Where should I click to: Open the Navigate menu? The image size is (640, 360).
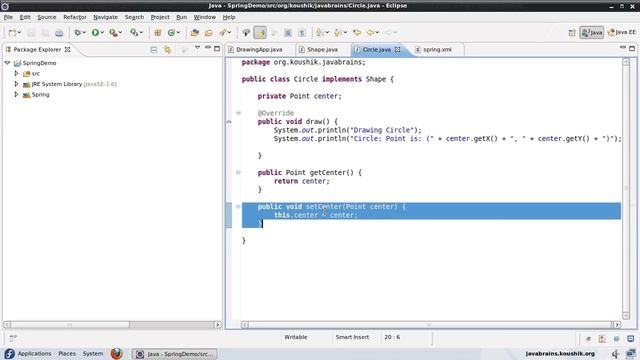pos(105,17)
